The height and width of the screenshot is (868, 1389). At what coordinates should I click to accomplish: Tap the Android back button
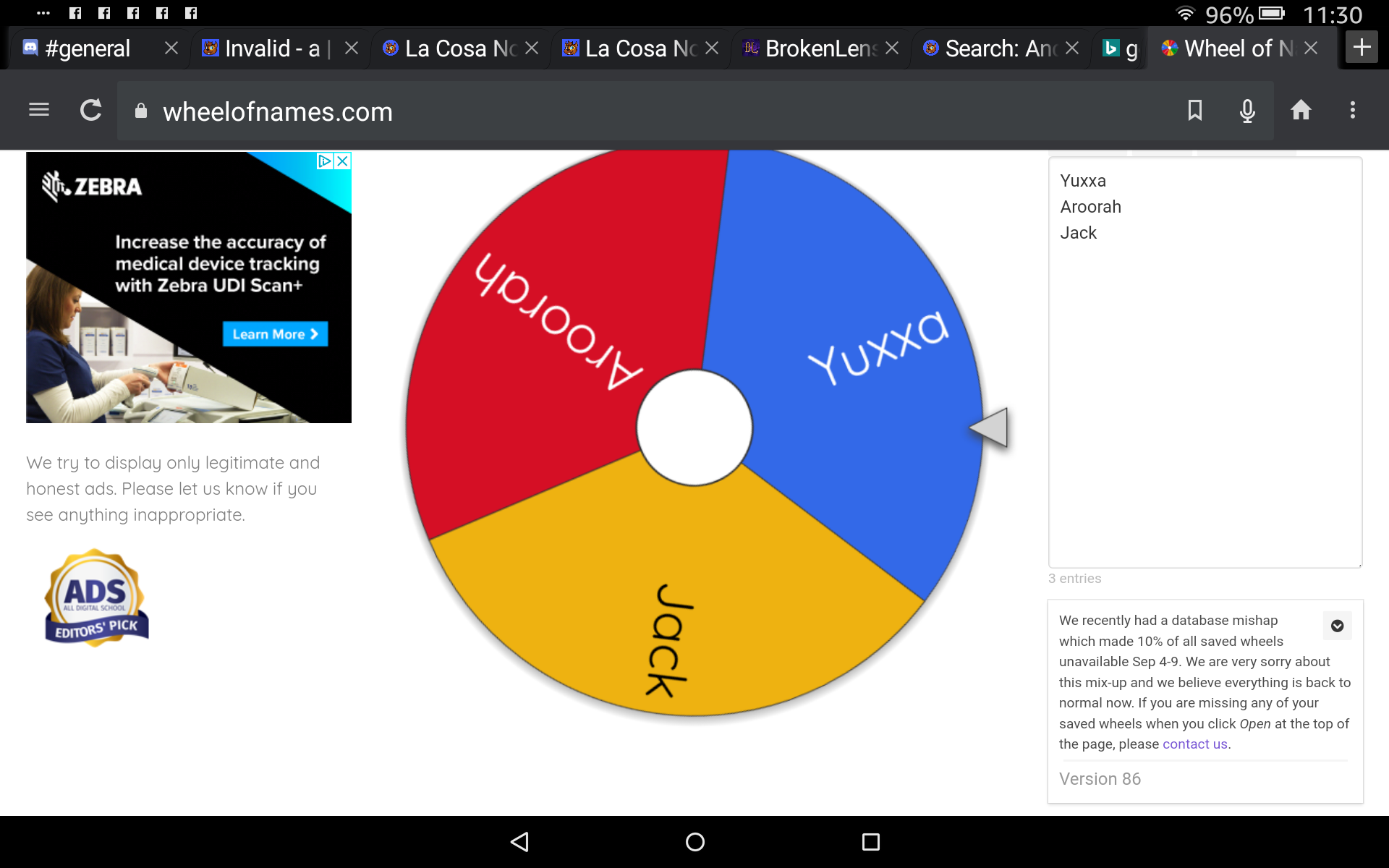pos(519,842)
